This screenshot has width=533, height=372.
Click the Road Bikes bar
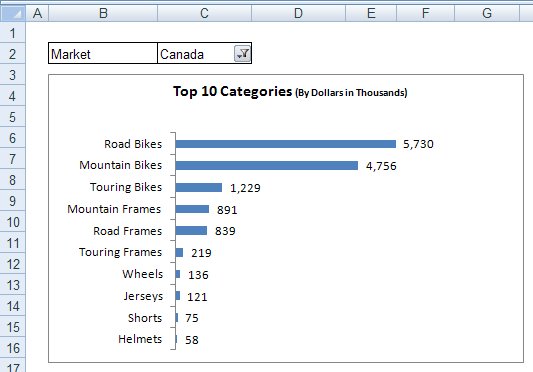(x=286, y=144)
